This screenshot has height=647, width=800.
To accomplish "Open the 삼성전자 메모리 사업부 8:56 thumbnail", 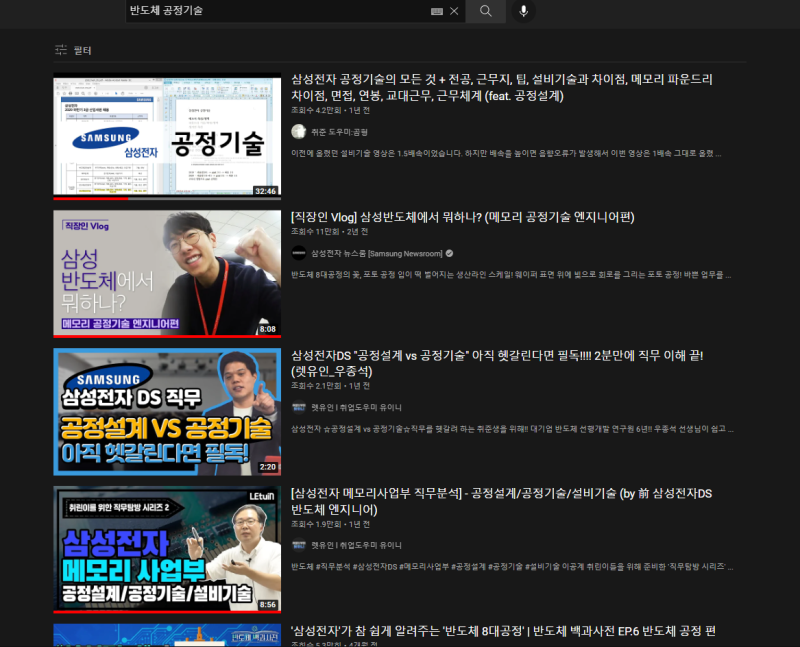I will 167,550.
